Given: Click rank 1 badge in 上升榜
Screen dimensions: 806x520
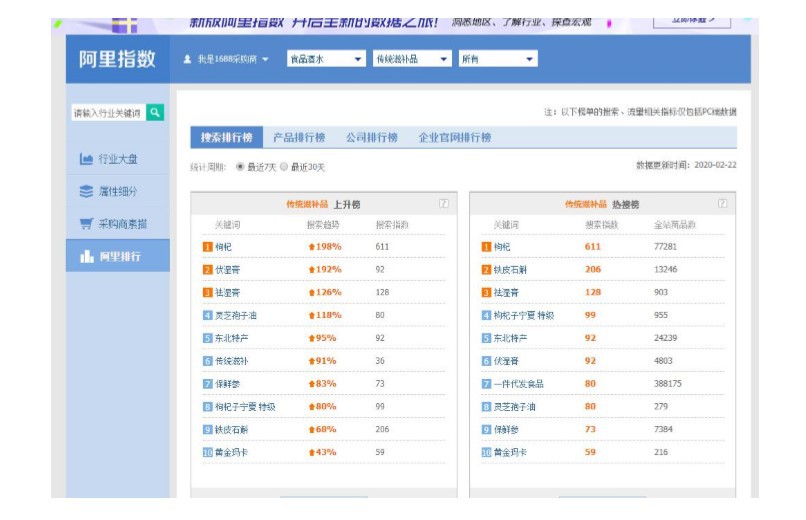Looking at the screenshot, I should (x=208, y=247).
